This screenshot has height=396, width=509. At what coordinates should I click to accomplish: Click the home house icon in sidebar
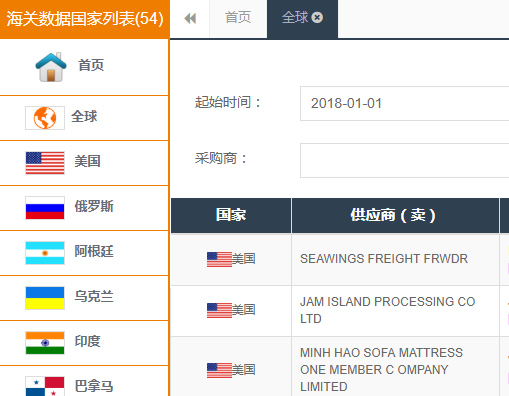(x=51, y=67)
